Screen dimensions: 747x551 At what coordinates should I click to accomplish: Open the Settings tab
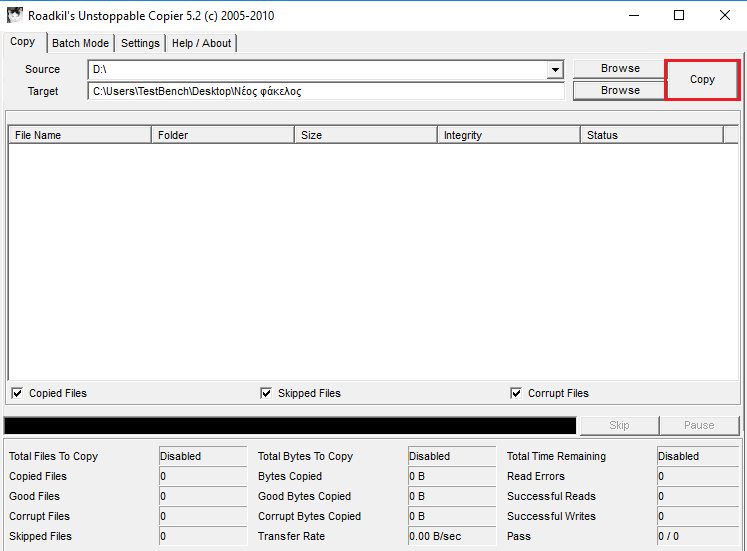click(140, 43)
